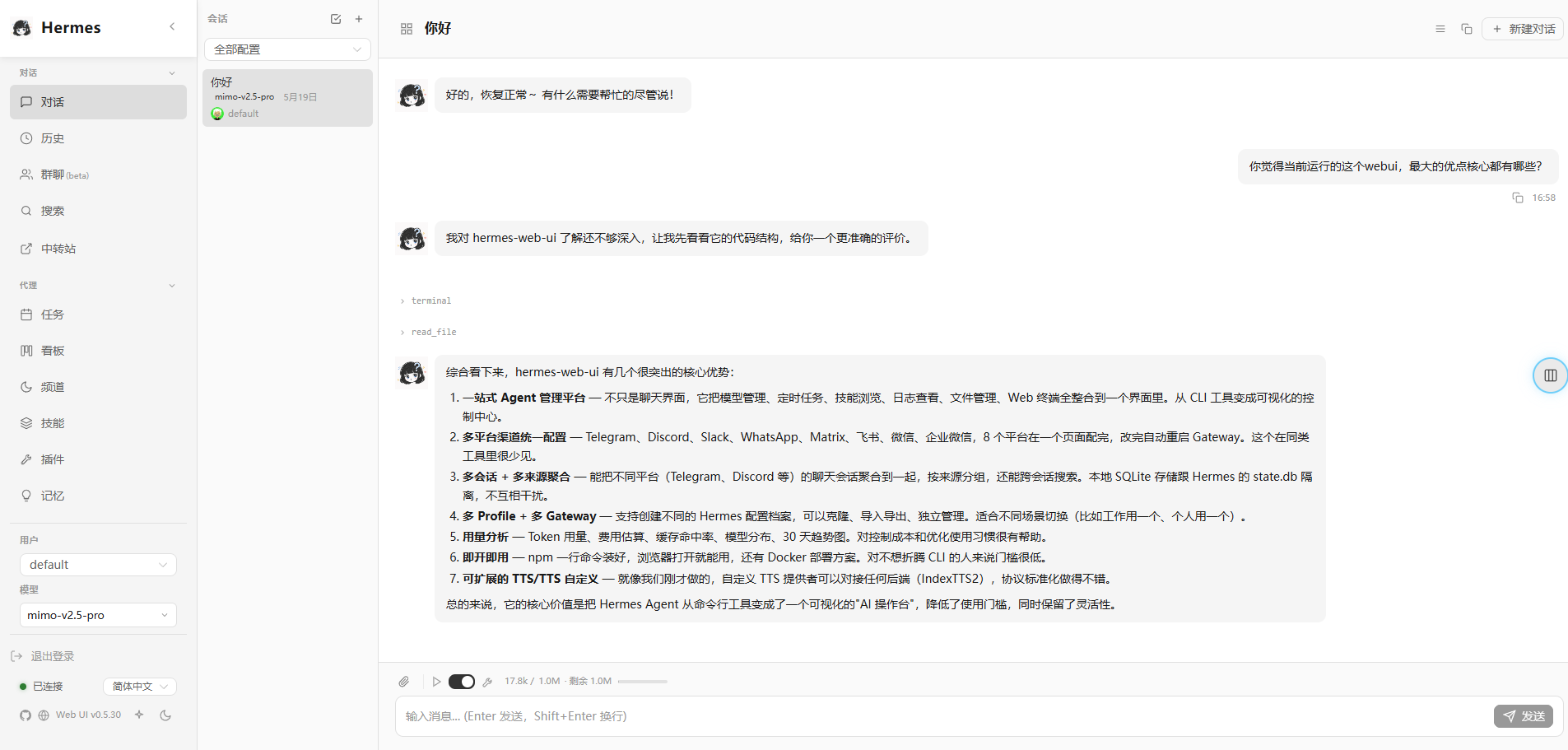
Task: Collapse the 代理 sidebar section
Action: (x=98, y=285)
